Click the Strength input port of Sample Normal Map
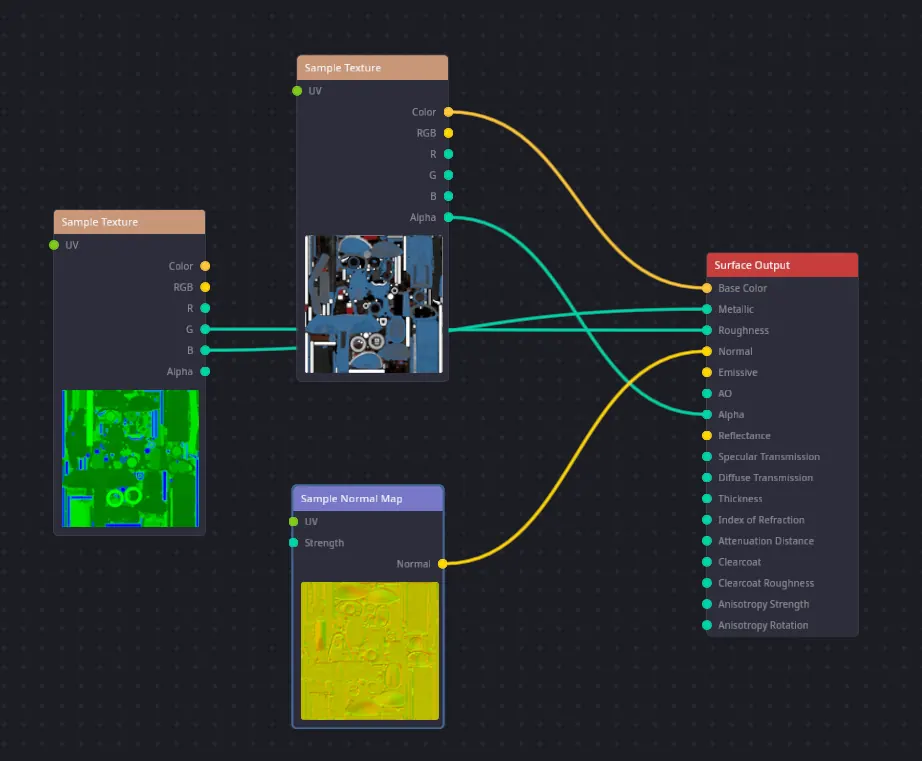 click(293, 543)
